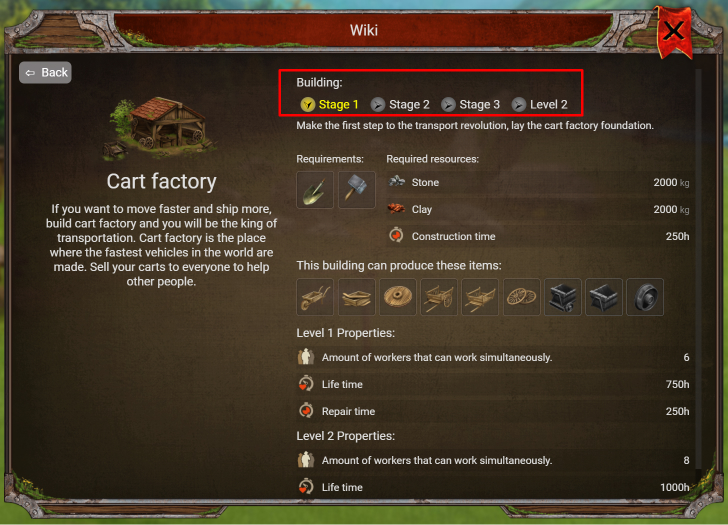
Task: Open the iron wheel item icon
Action: (645, 297)
